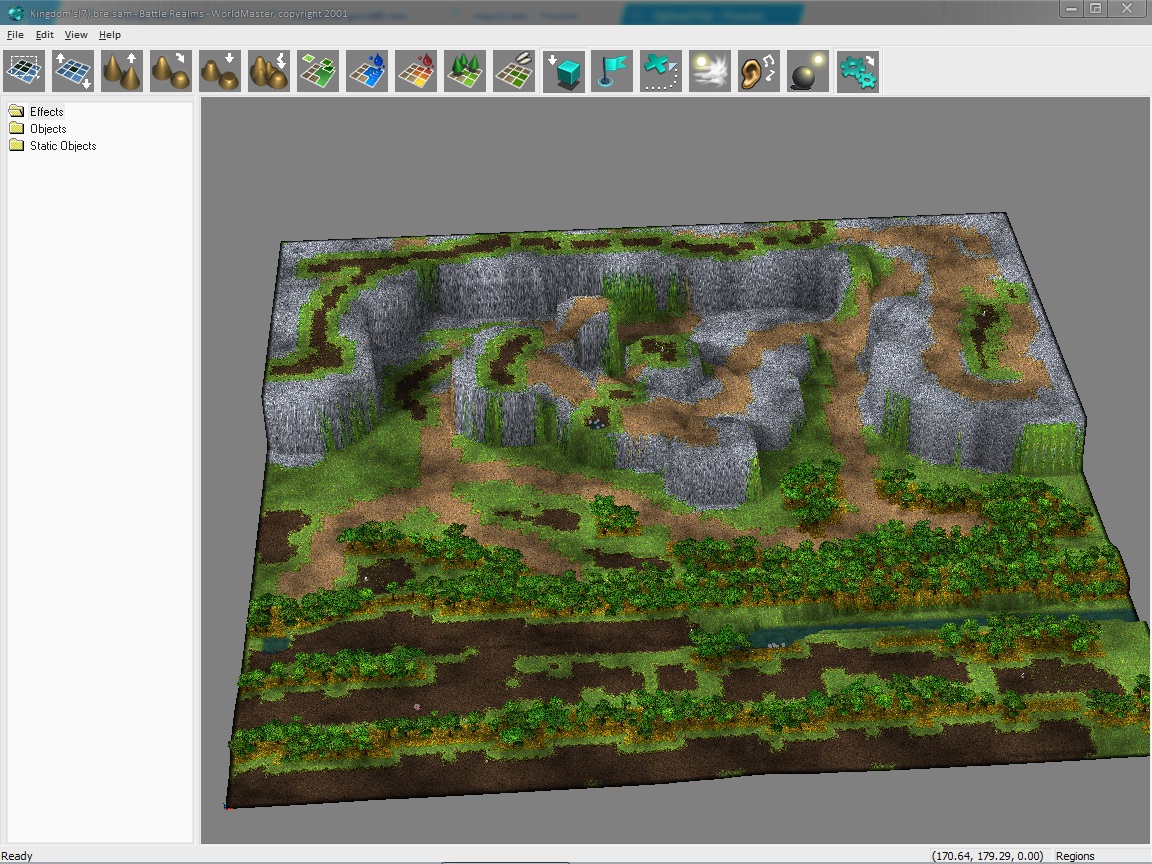
Task: Pick the smooth terrain tool
Action: click(171, 71)
